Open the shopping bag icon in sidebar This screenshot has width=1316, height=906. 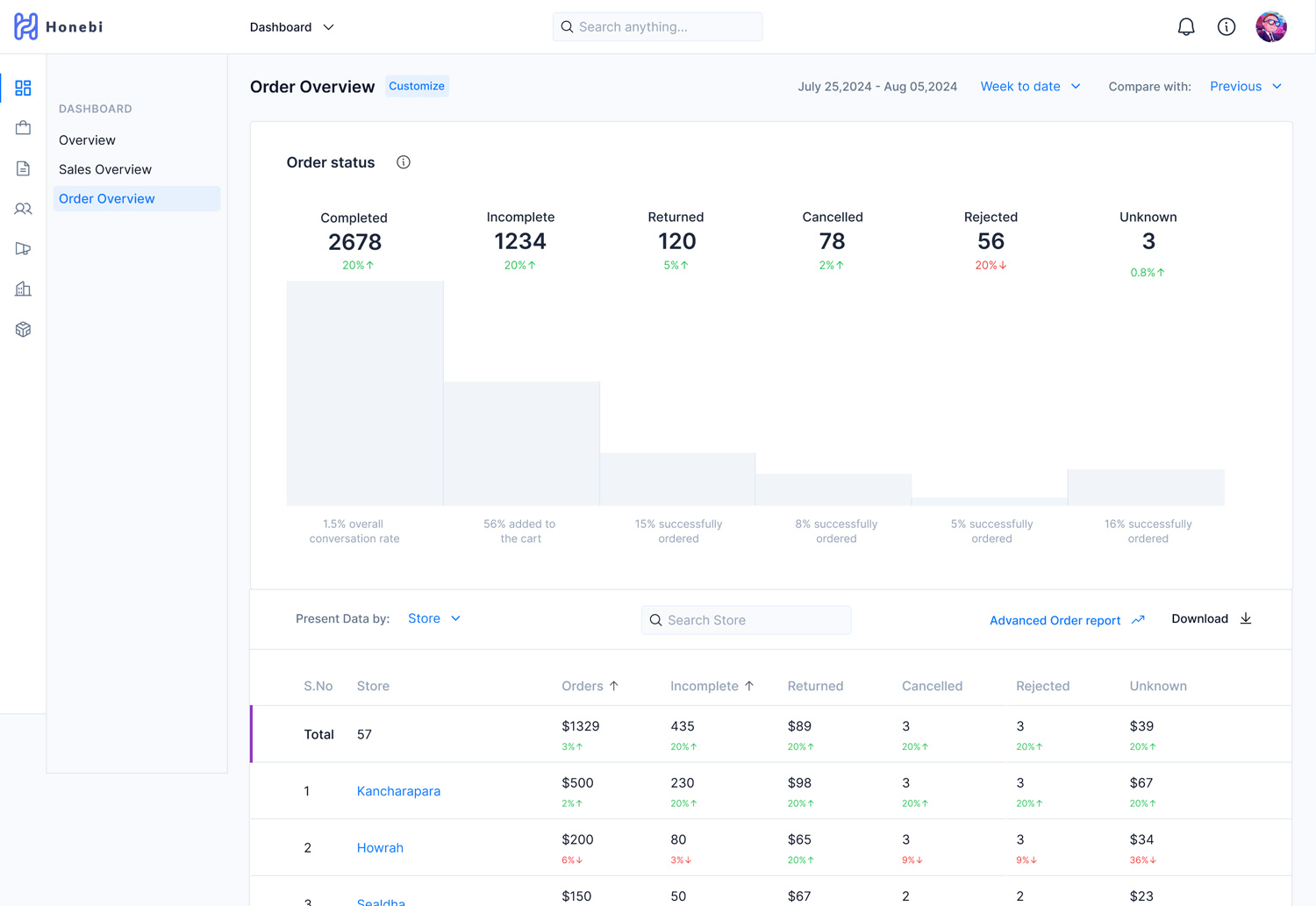click(23, 128)
